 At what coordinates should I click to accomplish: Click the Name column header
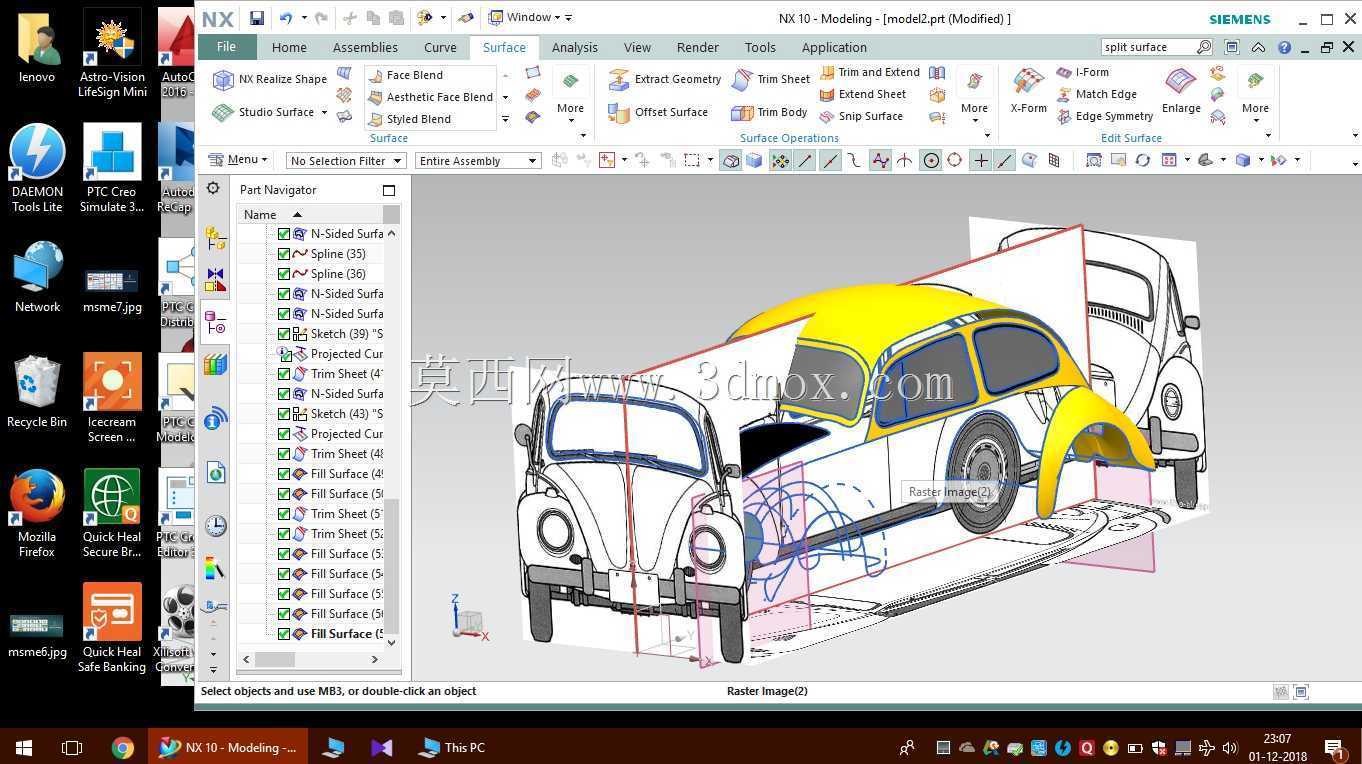[x=310, y=214]
